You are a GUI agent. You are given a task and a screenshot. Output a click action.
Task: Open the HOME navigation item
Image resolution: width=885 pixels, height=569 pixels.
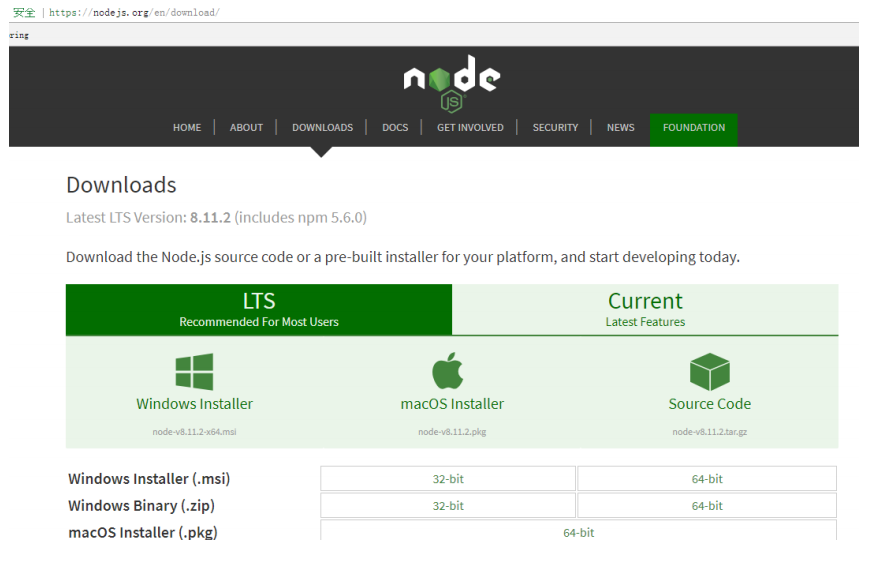pos(187,128)
